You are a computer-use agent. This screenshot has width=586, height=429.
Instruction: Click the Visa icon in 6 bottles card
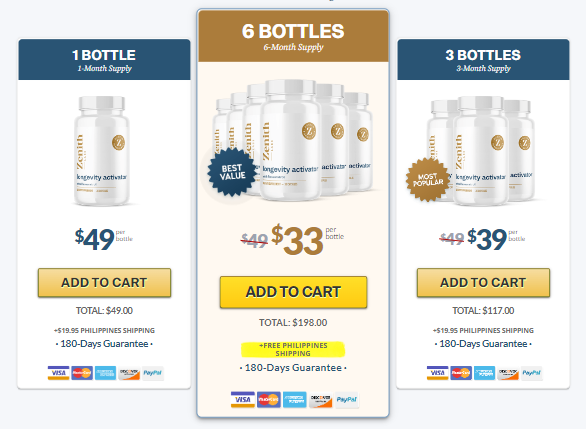click(x=243, y=400)
